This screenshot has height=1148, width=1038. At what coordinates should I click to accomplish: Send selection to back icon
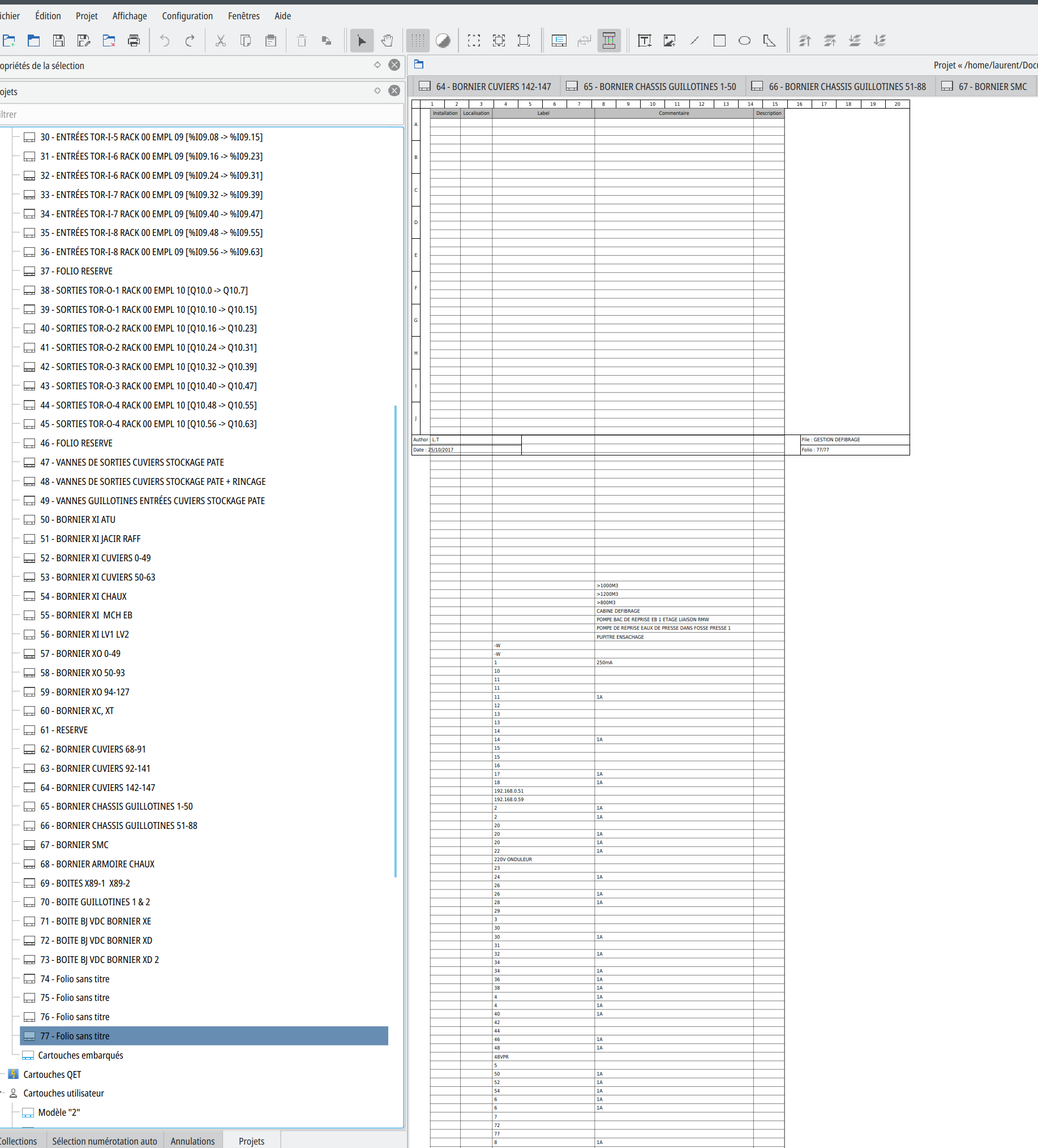(x=880, y=40)
